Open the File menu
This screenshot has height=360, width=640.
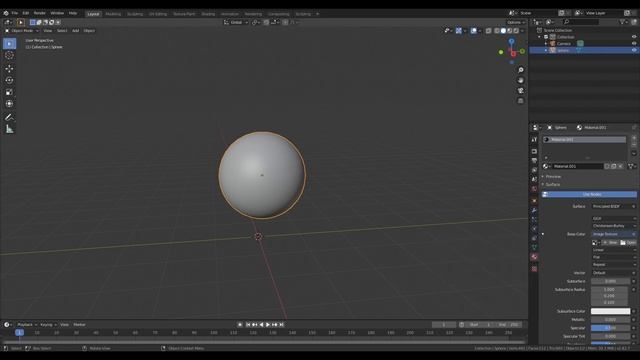pos(15,13)
